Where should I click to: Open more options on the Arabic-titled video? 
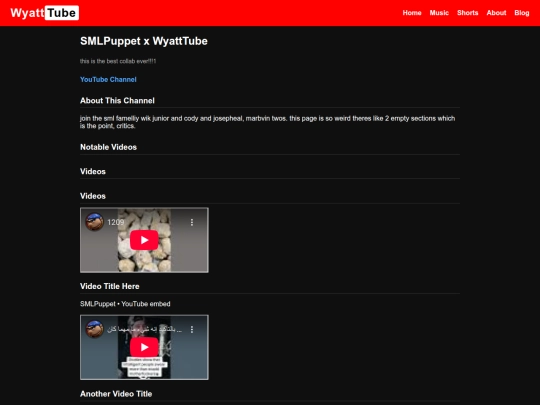pyautogui.click(x=192, y=330)
